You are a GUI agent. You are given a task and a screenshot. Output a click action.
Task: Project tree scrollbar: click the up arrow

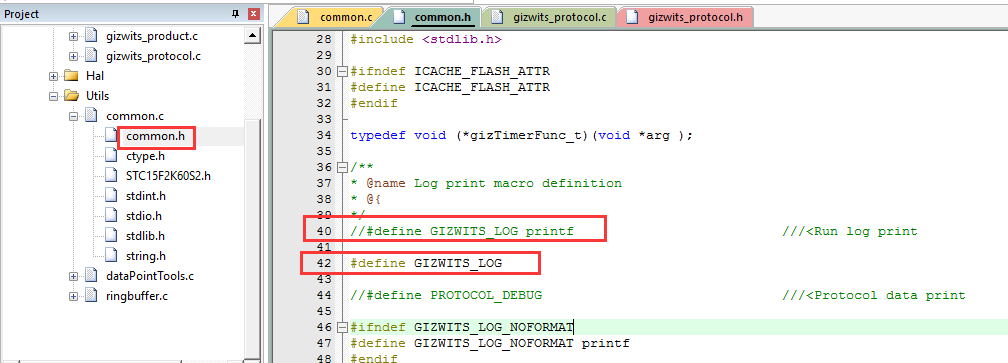253,36
